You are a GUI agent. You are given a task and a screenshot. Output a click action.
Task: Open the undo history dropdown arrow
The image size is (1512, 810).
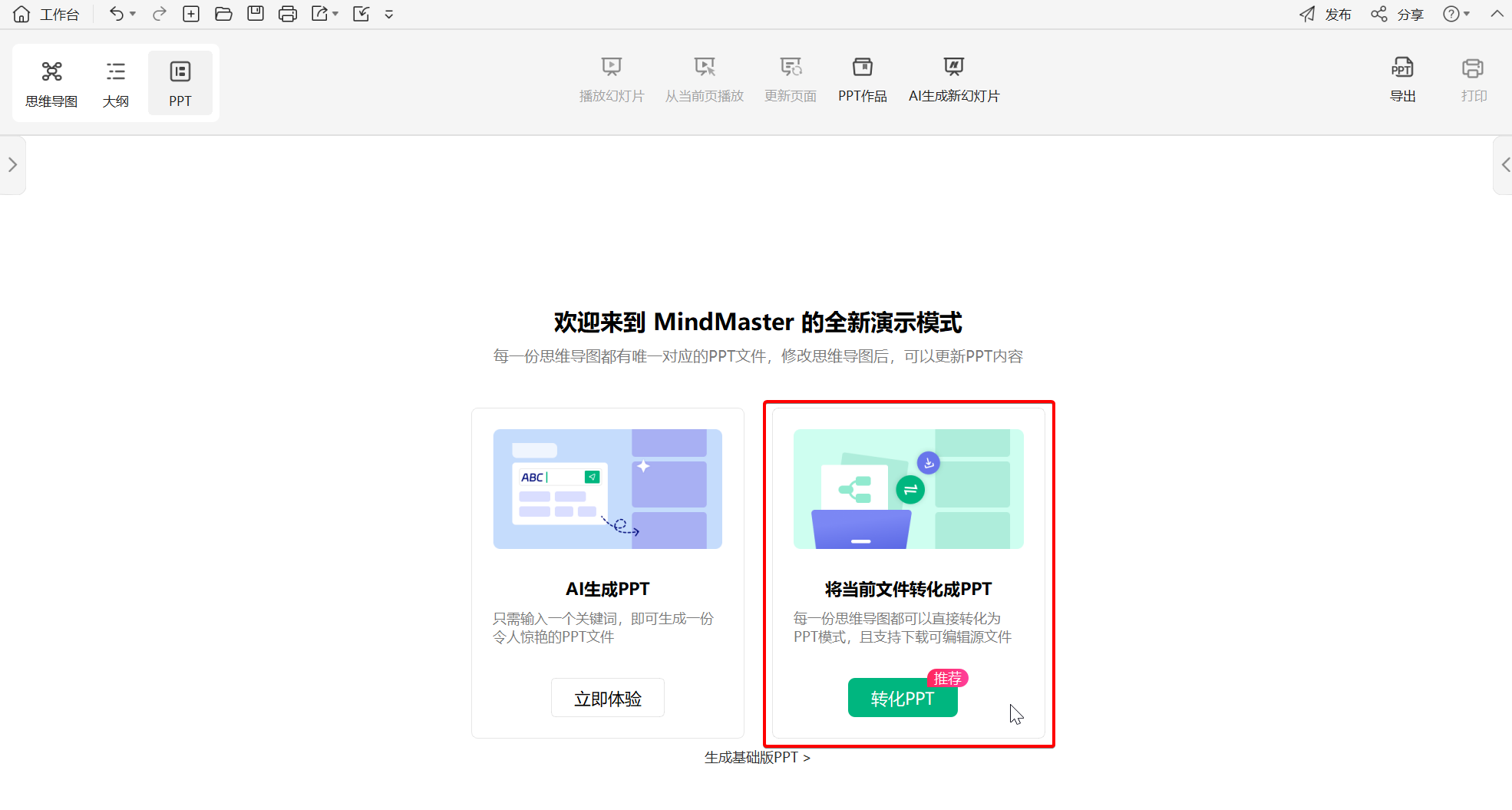pyautogui.click(x=133, y=14)
